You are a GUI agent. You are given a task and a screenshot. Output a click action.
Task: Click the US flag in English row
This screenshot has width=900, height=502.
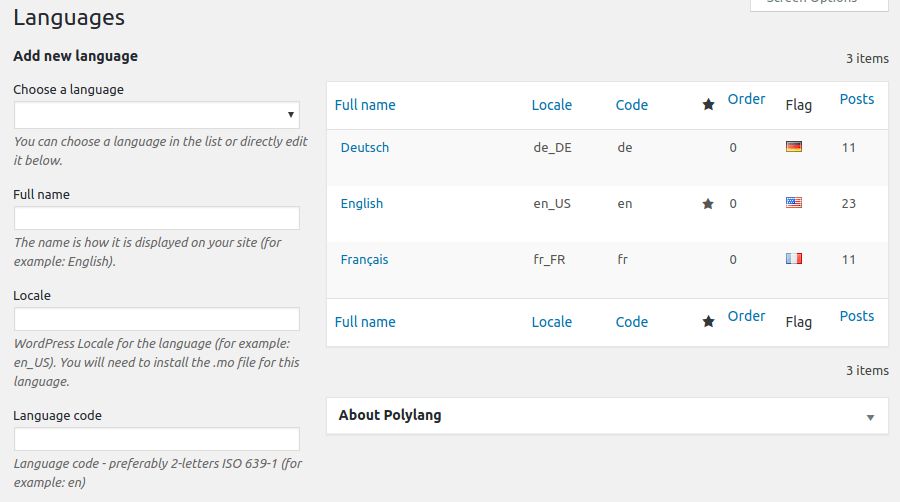coord(794,203)
